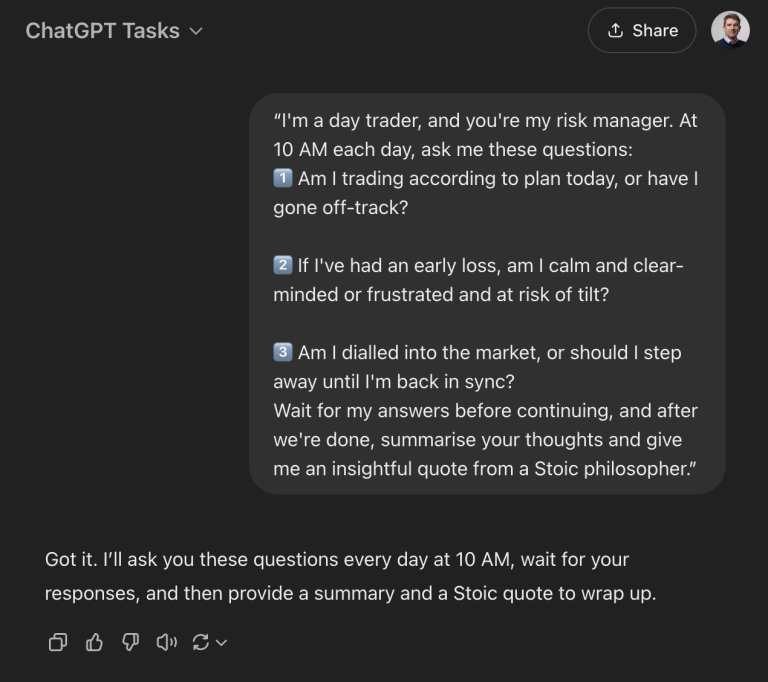
Task: Copy the assistant's response
Action: pos(58,642)
